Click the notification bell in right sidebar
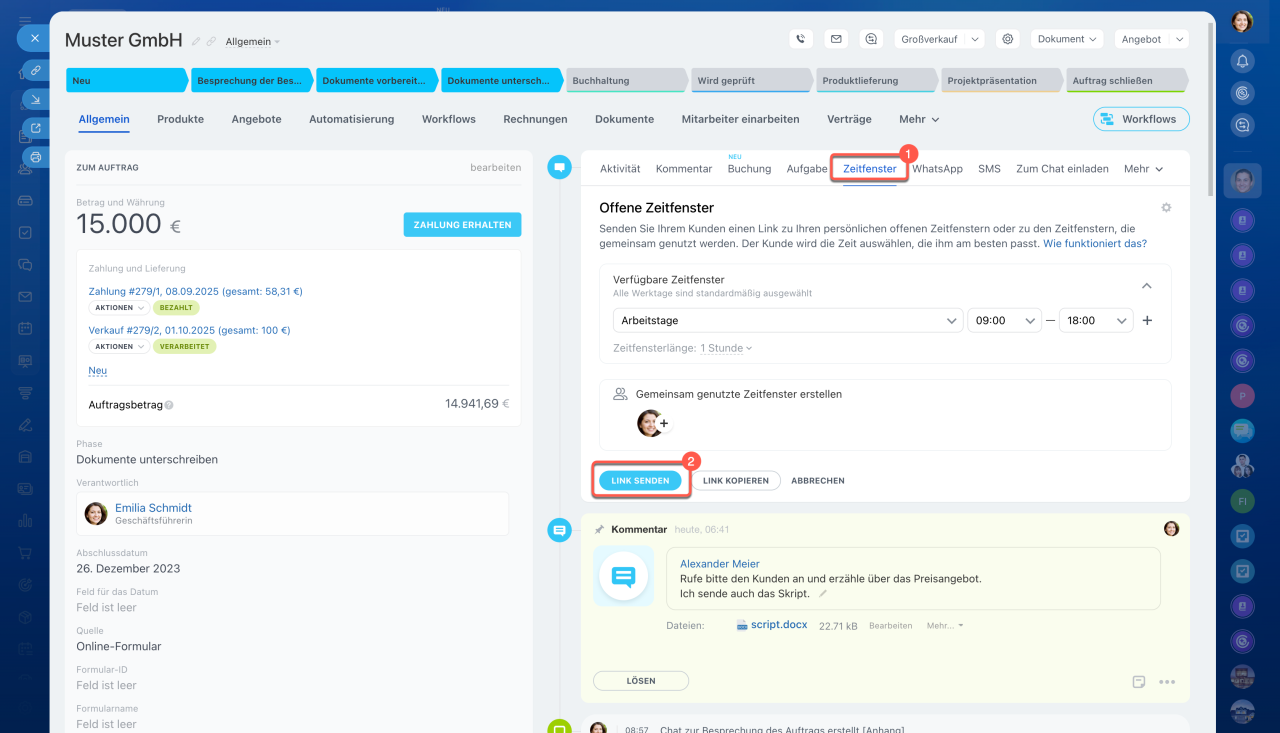1280x733 pixels. (1242, 61)
